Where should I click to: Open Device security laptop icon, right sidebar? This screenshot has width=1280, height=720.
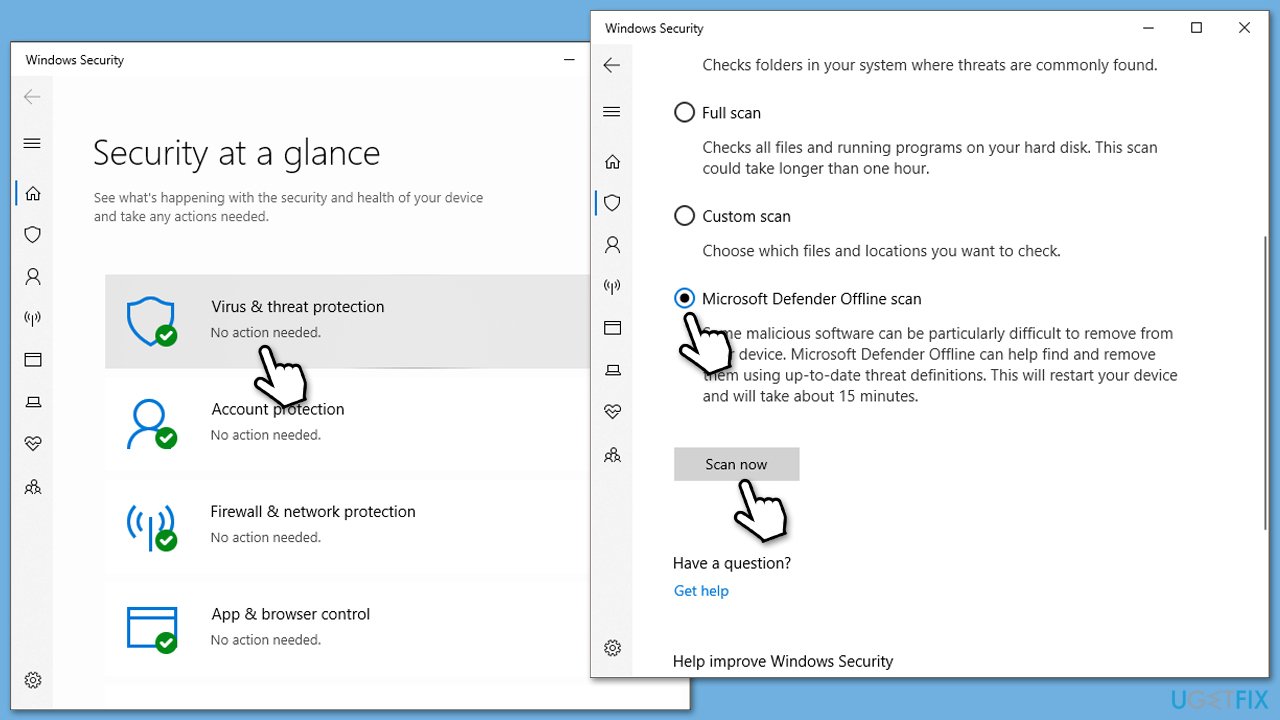[x=613, y=370]
